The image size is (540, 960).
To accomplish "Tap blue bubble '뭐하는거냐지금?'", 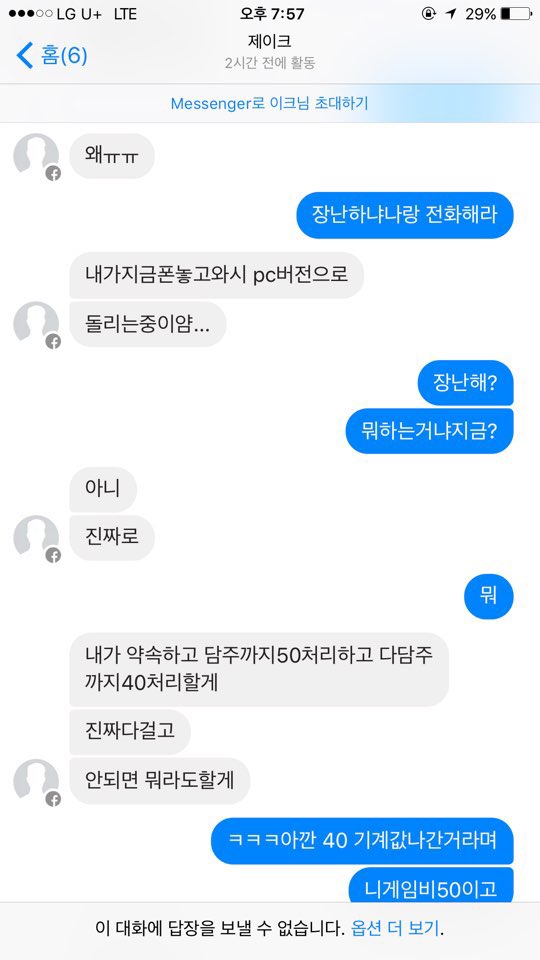I will pyautogui.click(x=429, y=431).
